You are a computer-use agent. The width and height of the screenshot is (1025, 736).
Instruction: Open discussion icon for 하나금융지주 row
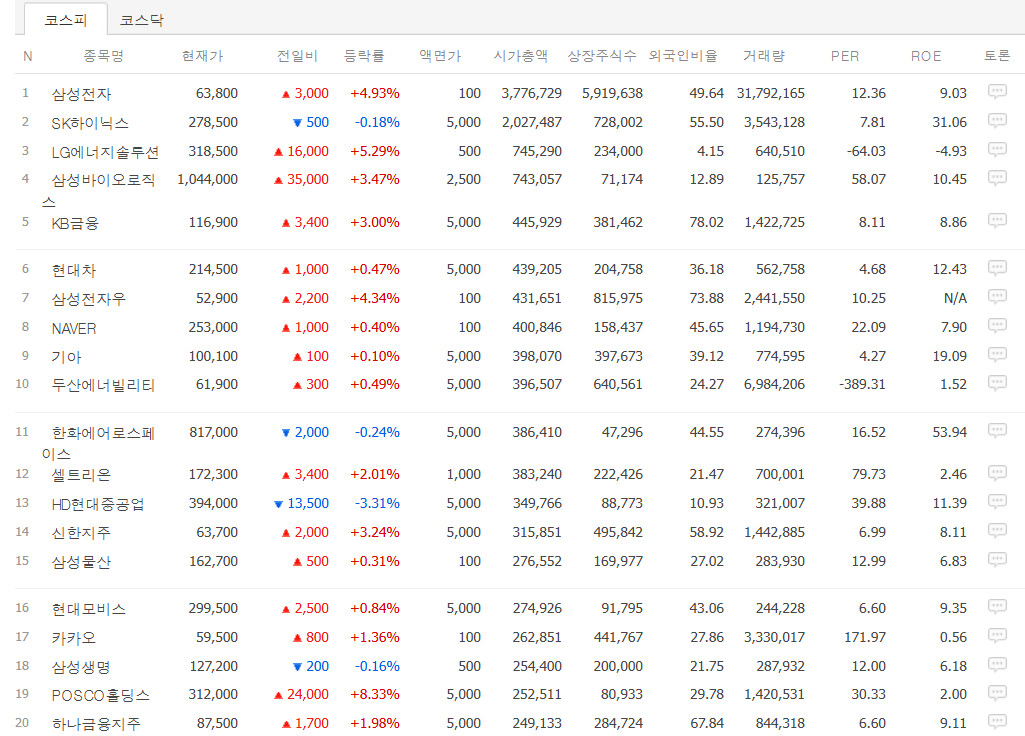[x=997, y=722]
